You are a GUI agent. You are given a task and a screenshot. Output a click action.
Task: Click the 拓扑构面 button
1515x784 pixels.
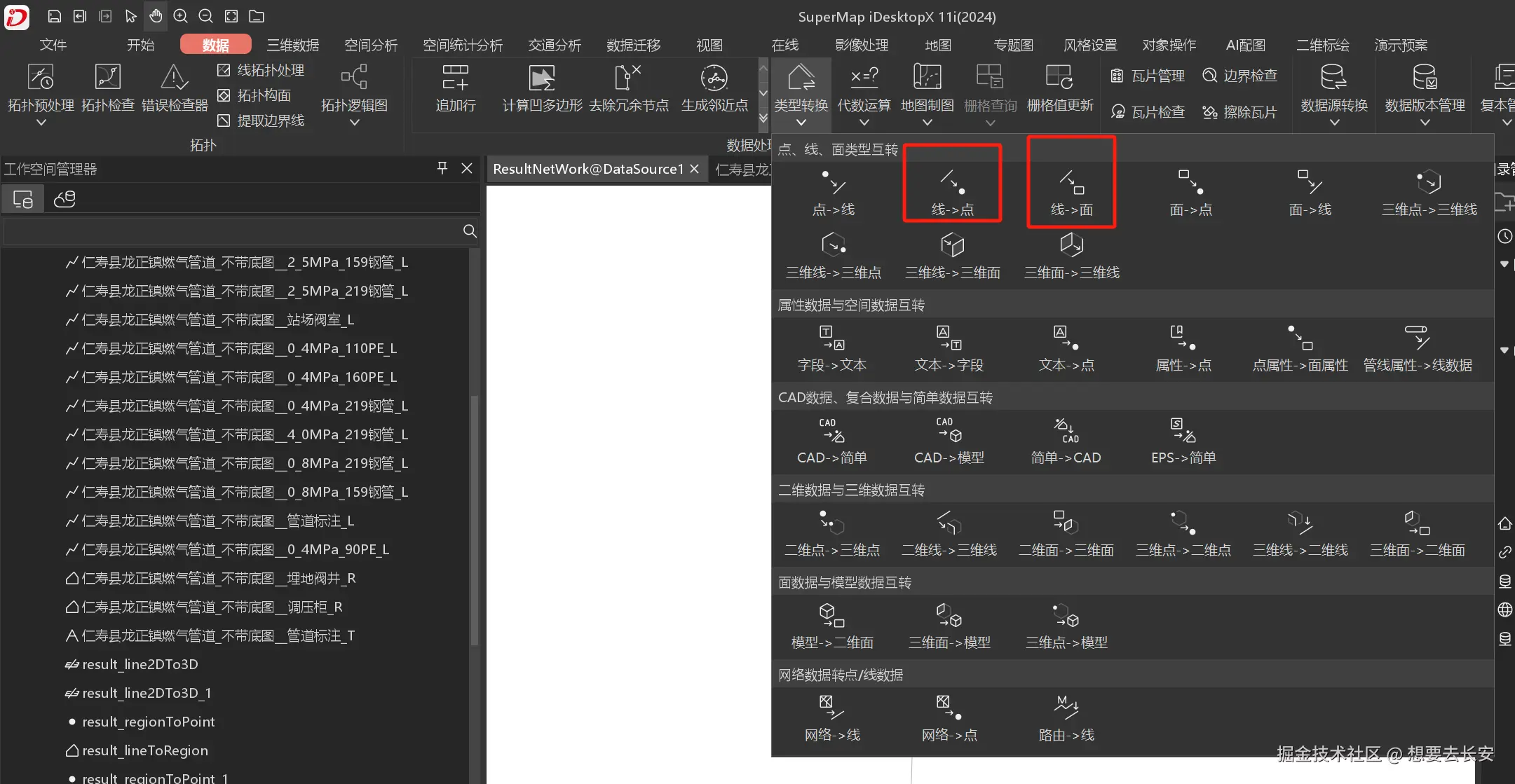[x=254, y=95]
